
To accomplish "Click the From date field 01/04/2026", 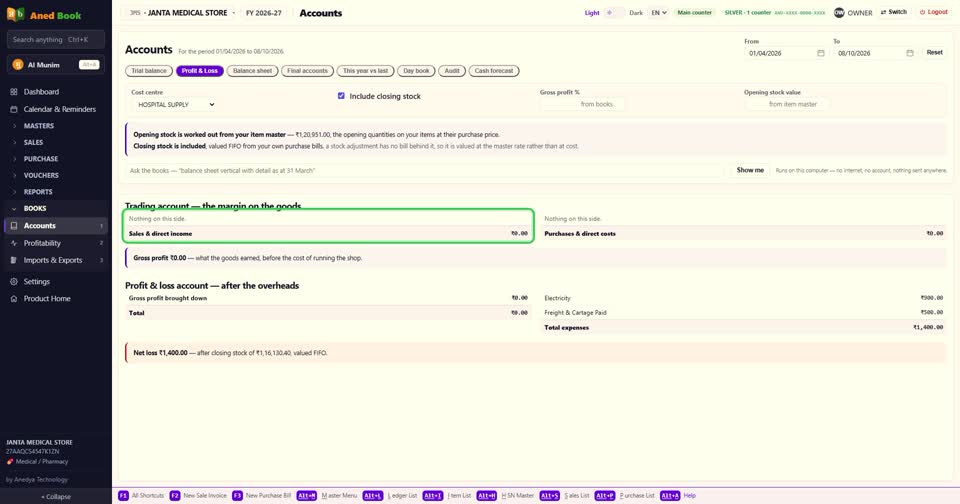I will coord(786,53).
